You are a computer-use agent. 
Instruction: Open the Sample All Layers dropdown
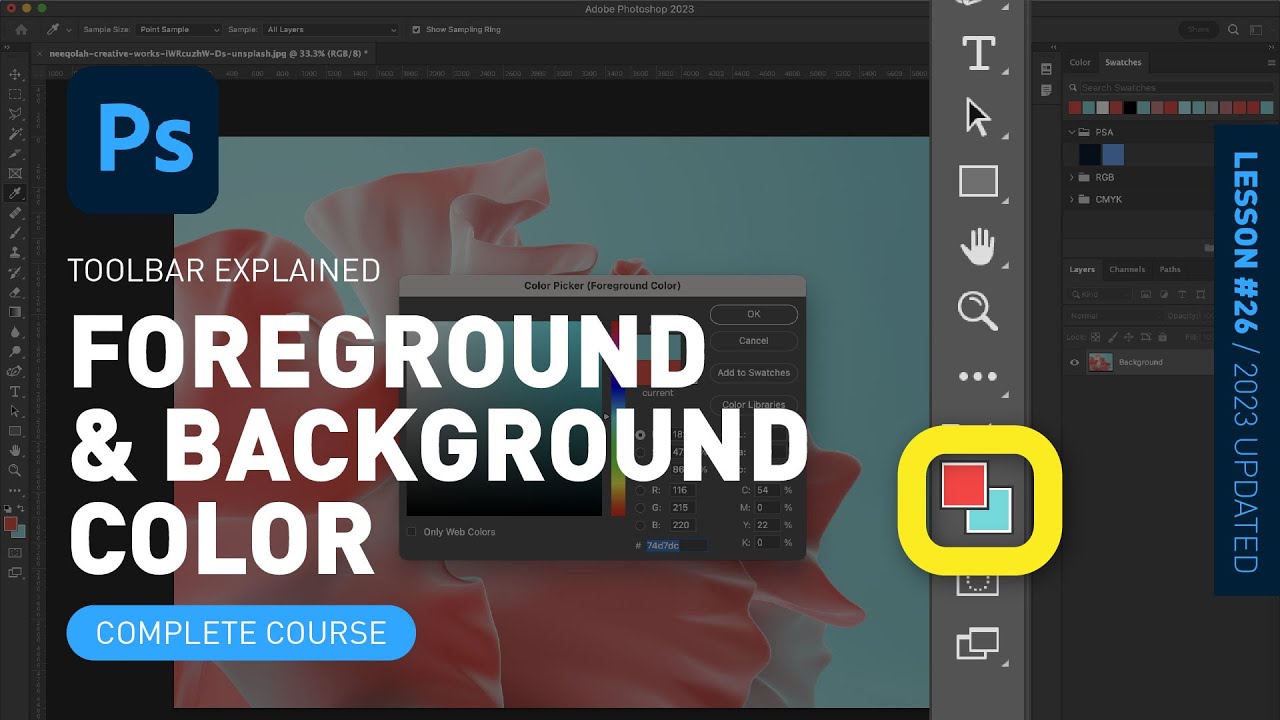coord(330,30)
